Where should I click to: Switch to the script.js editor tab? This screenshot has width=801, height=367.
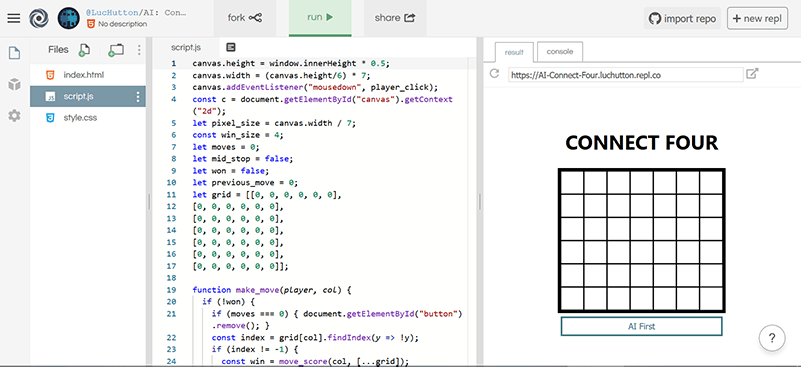(186, 48)
